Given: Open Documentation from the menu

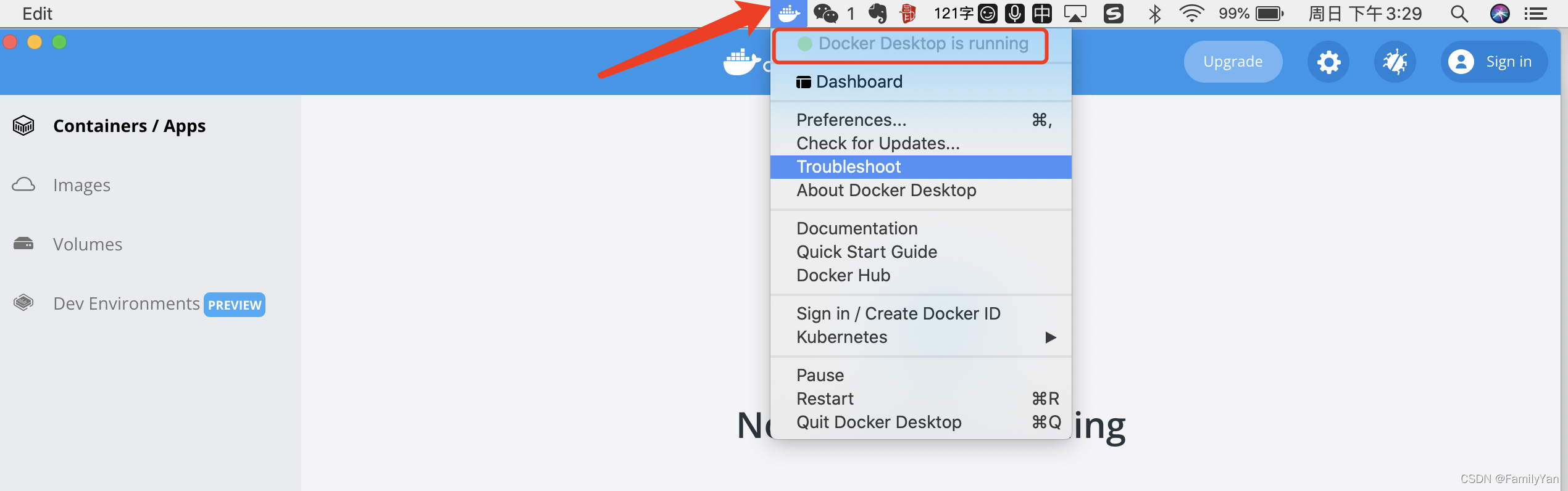Looking at the screenshot, I should [921, 228].
